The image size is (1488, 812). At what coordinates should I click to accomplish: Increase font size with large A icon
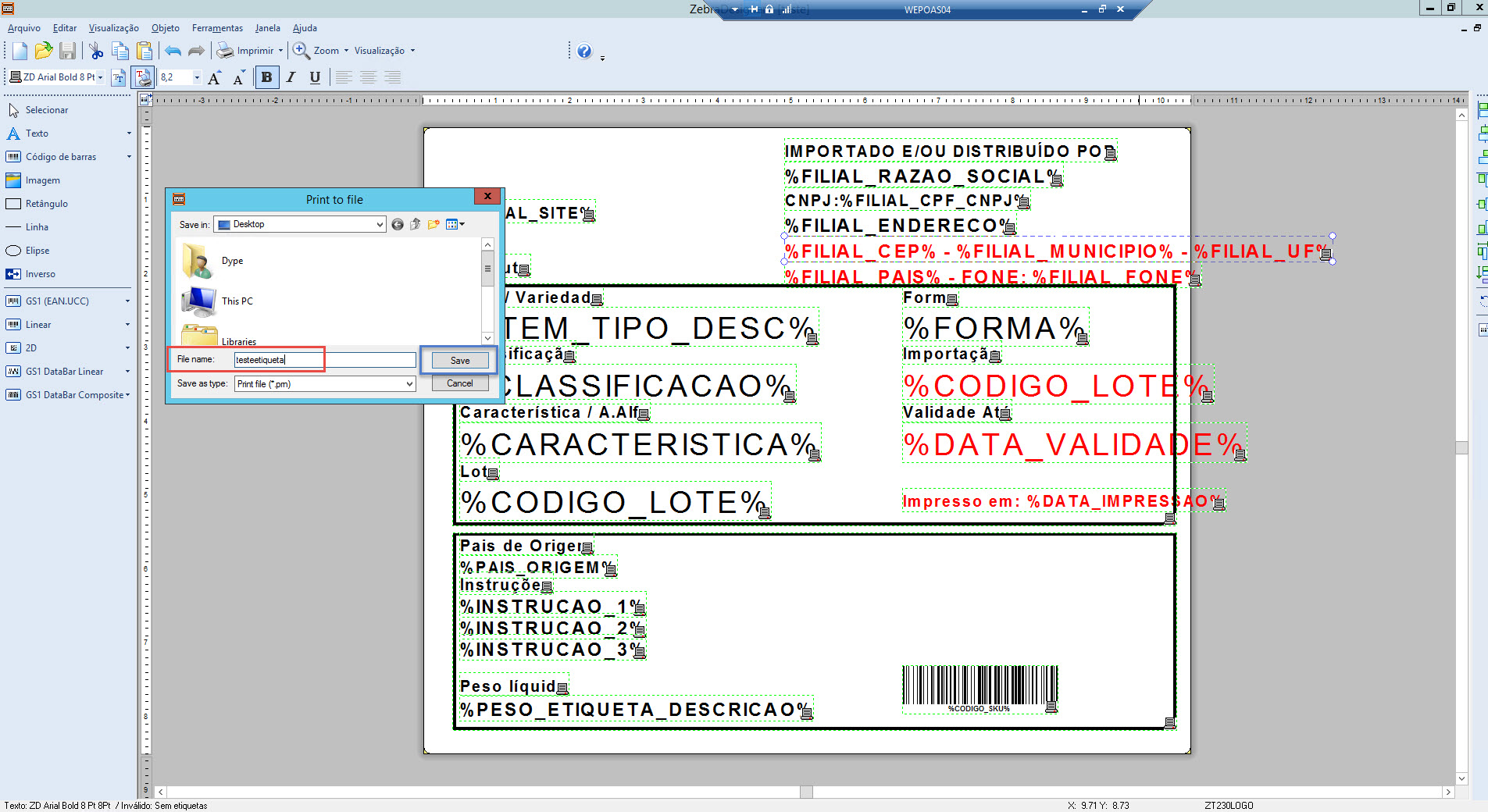click(x=215, y=77)
